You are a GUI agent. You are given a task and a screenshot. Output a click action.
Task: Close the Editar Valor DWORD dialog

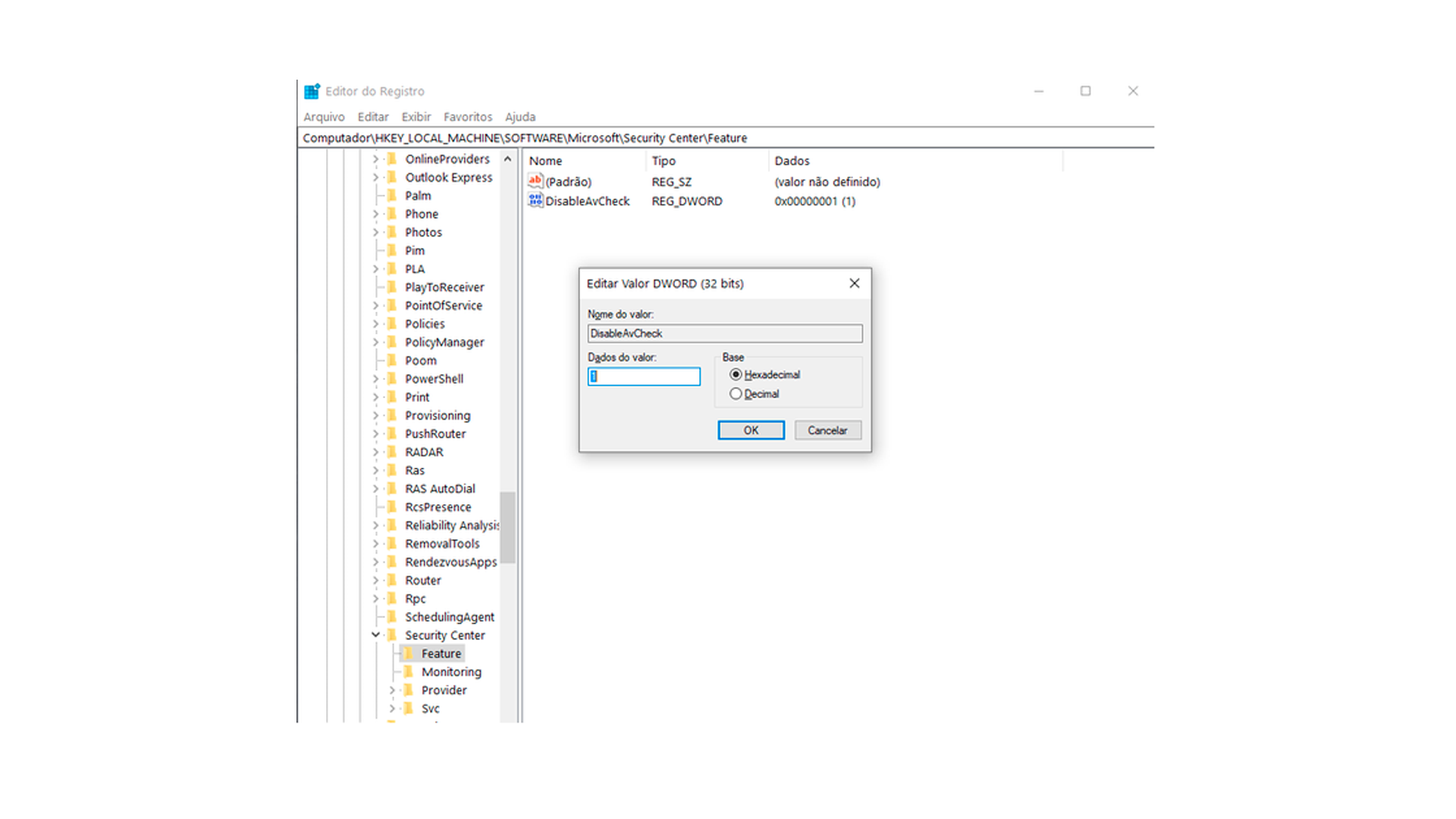coord(854,283)
